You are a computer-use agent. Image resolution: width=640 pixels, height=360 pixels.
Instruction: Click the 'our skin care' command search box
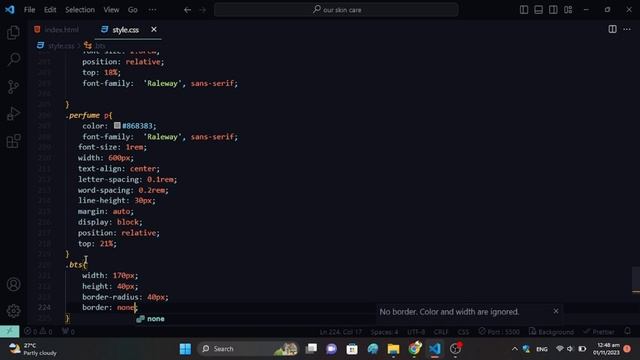point(336,10)
